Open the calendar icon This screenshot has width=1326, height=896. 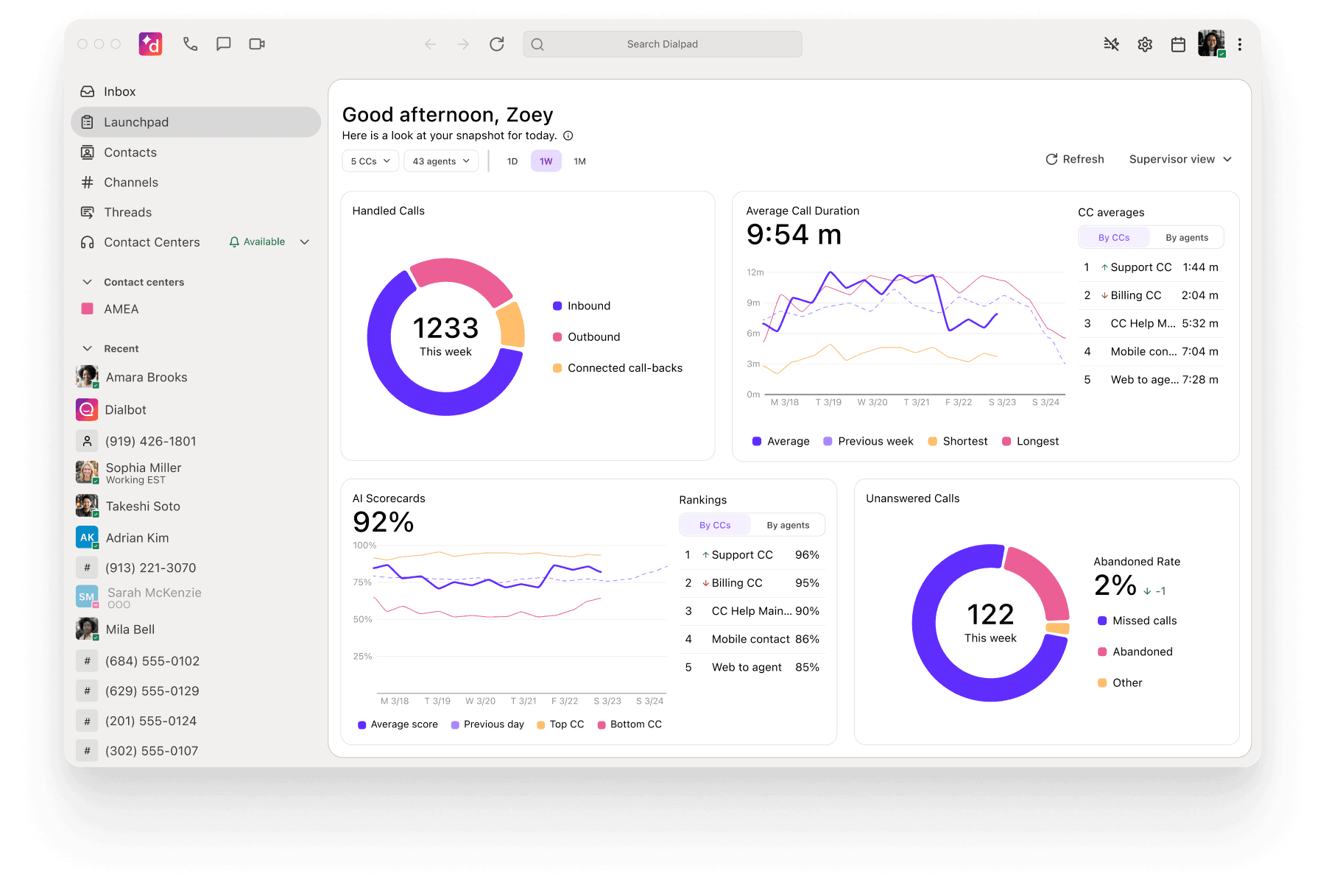(x=1178, y=44)
